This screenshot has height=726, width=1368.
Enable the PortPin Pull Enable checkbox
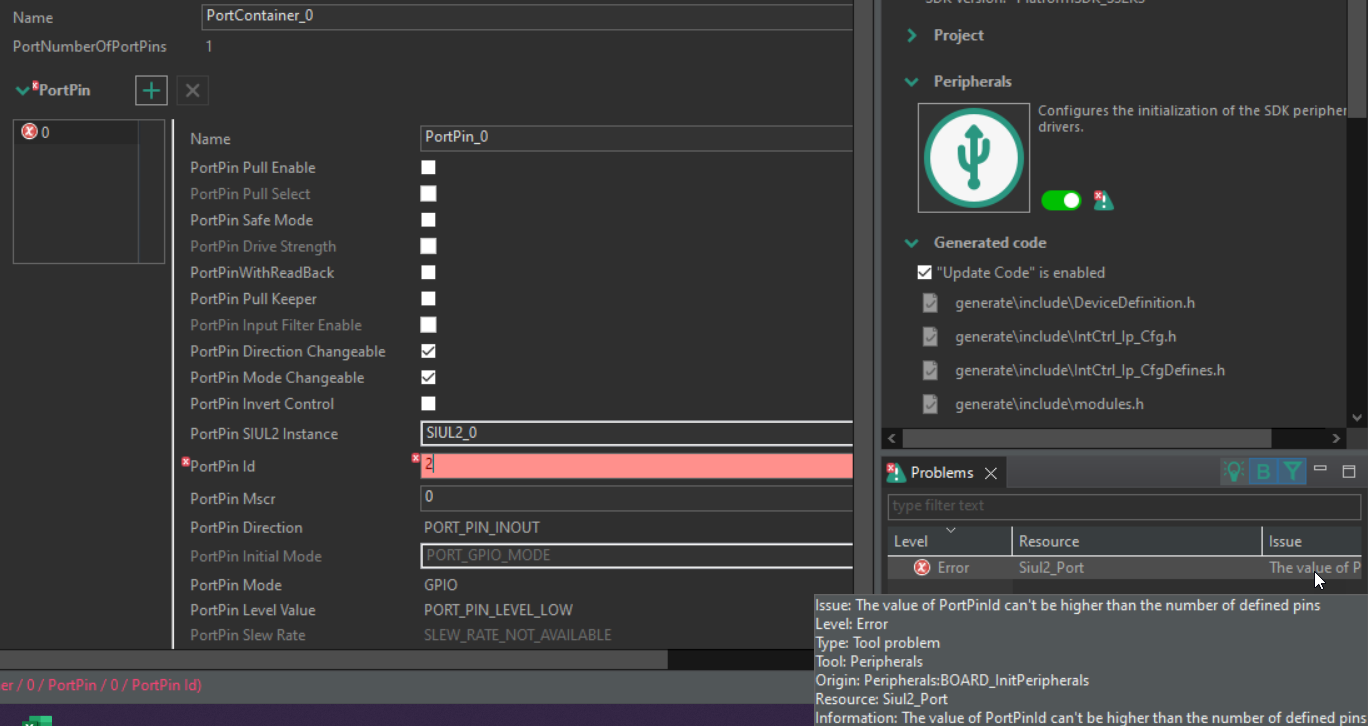[428, 168]
